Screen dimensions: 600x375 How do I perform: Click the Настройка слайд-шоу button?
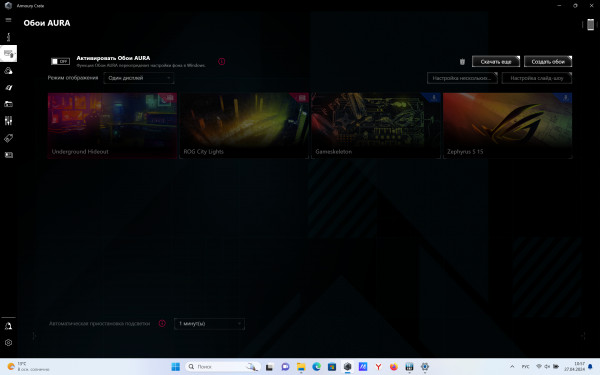(x=536, y=78)
